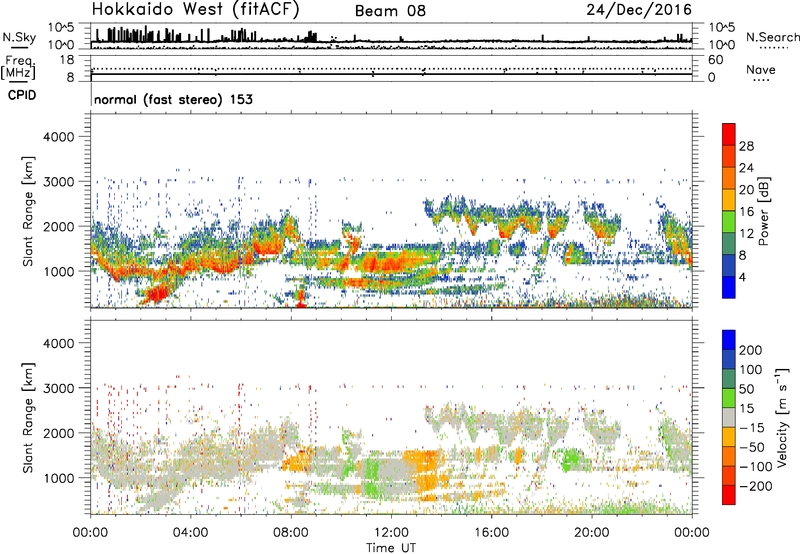Select the 2000 tick on power panel axis

click(x=59, y=226)
